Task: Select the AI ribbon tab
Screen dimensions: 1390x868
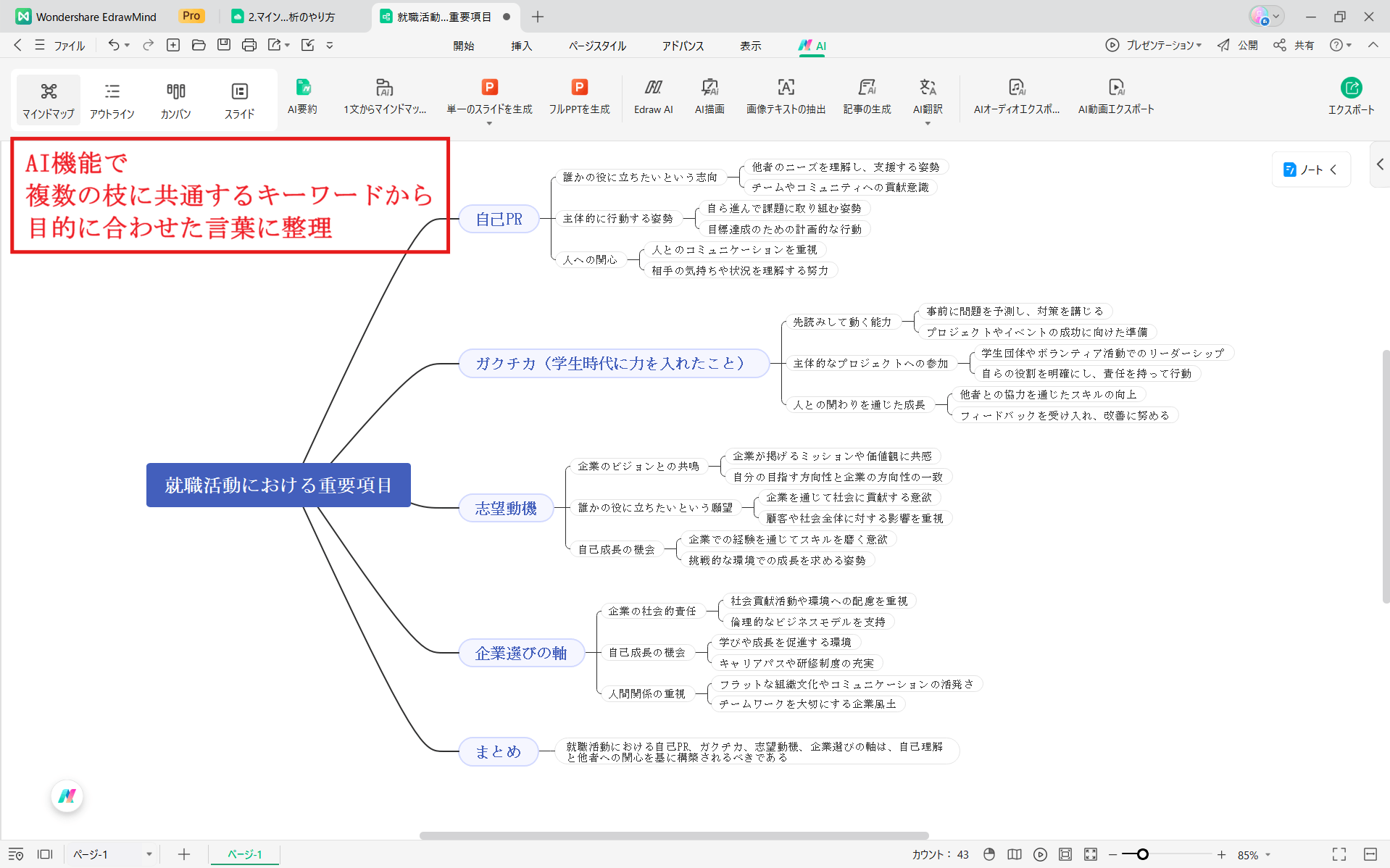Action: pos(812,46)
